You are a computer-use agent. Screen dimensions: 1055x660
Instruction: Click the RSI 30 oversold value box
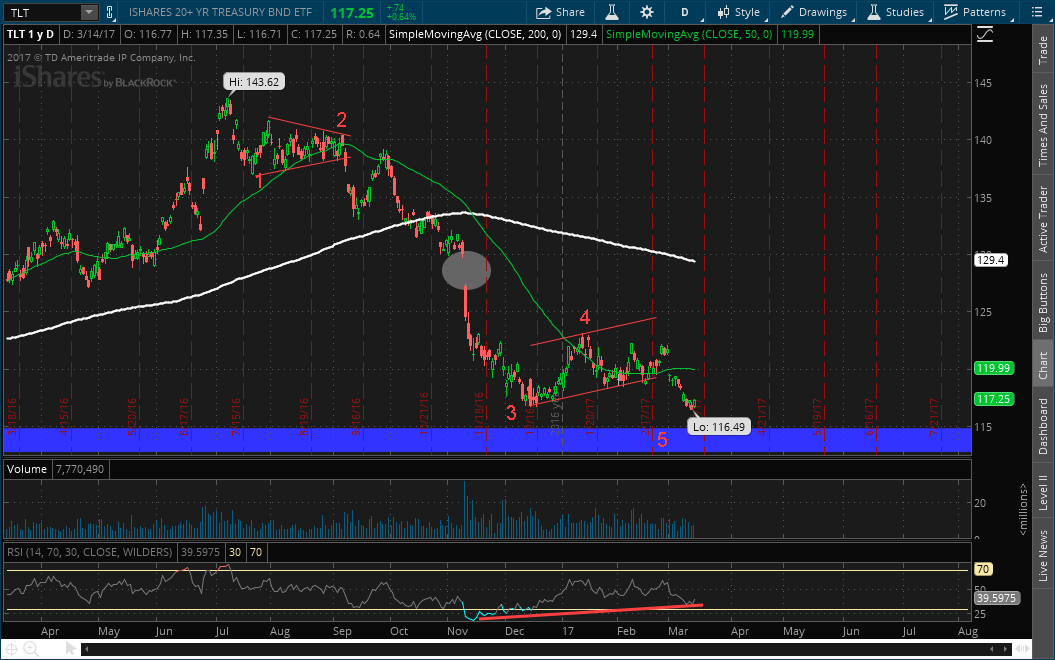tap(235, 552)
